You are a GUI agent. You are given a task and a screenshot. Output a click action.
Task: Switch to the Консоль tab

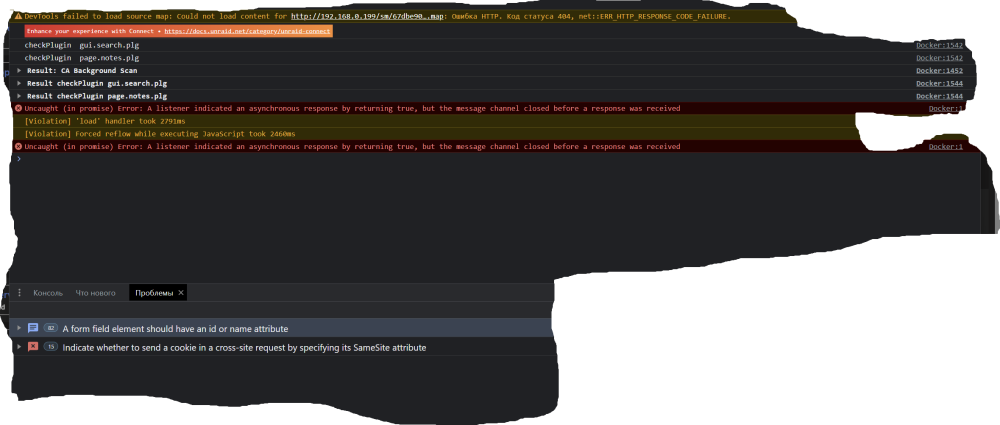pyautogui.click(x=48, y=293)
